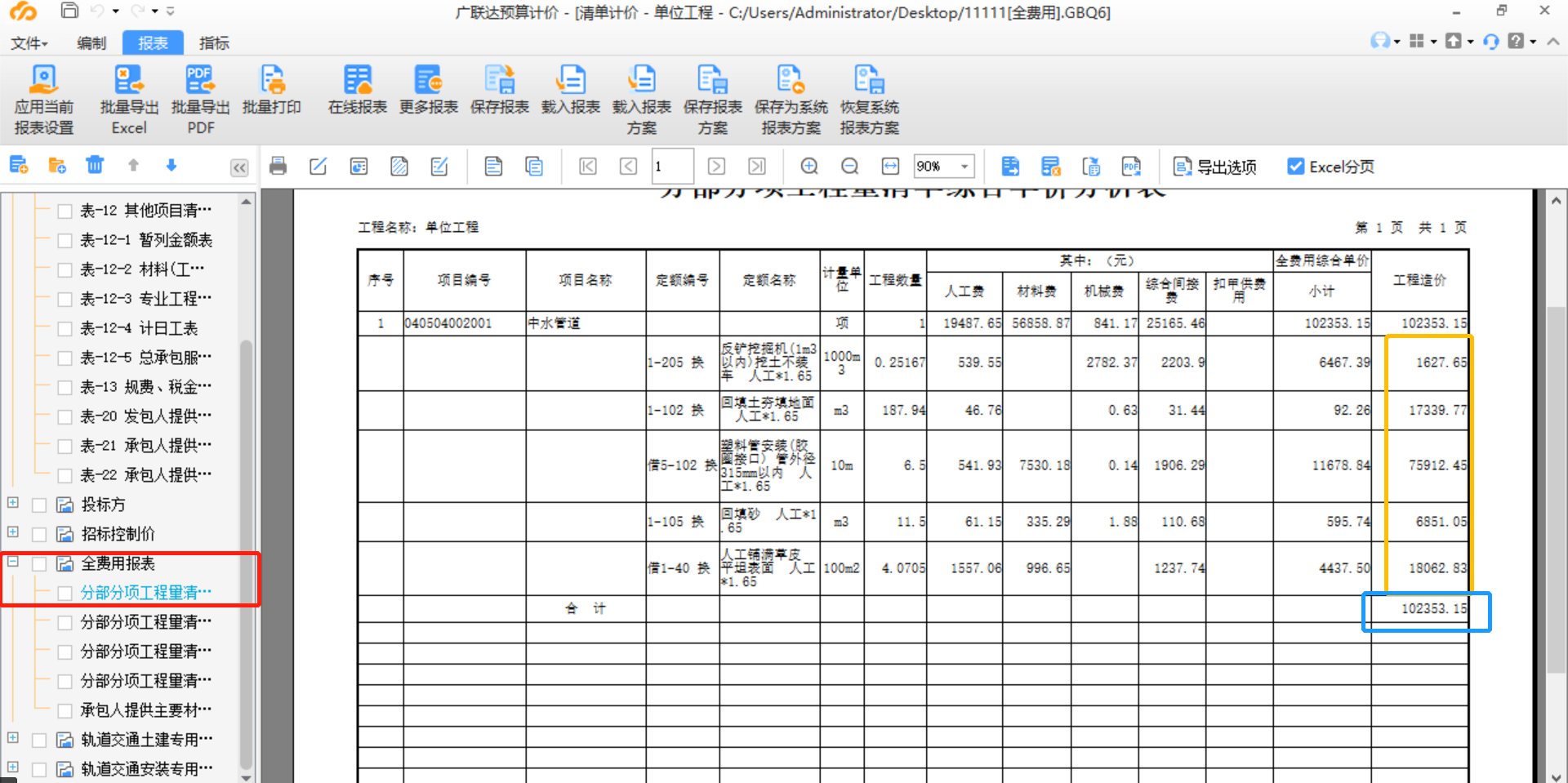Check 承包人提供主要材 checkbox
1568x783 pixels.
click(x=65, y=710)
